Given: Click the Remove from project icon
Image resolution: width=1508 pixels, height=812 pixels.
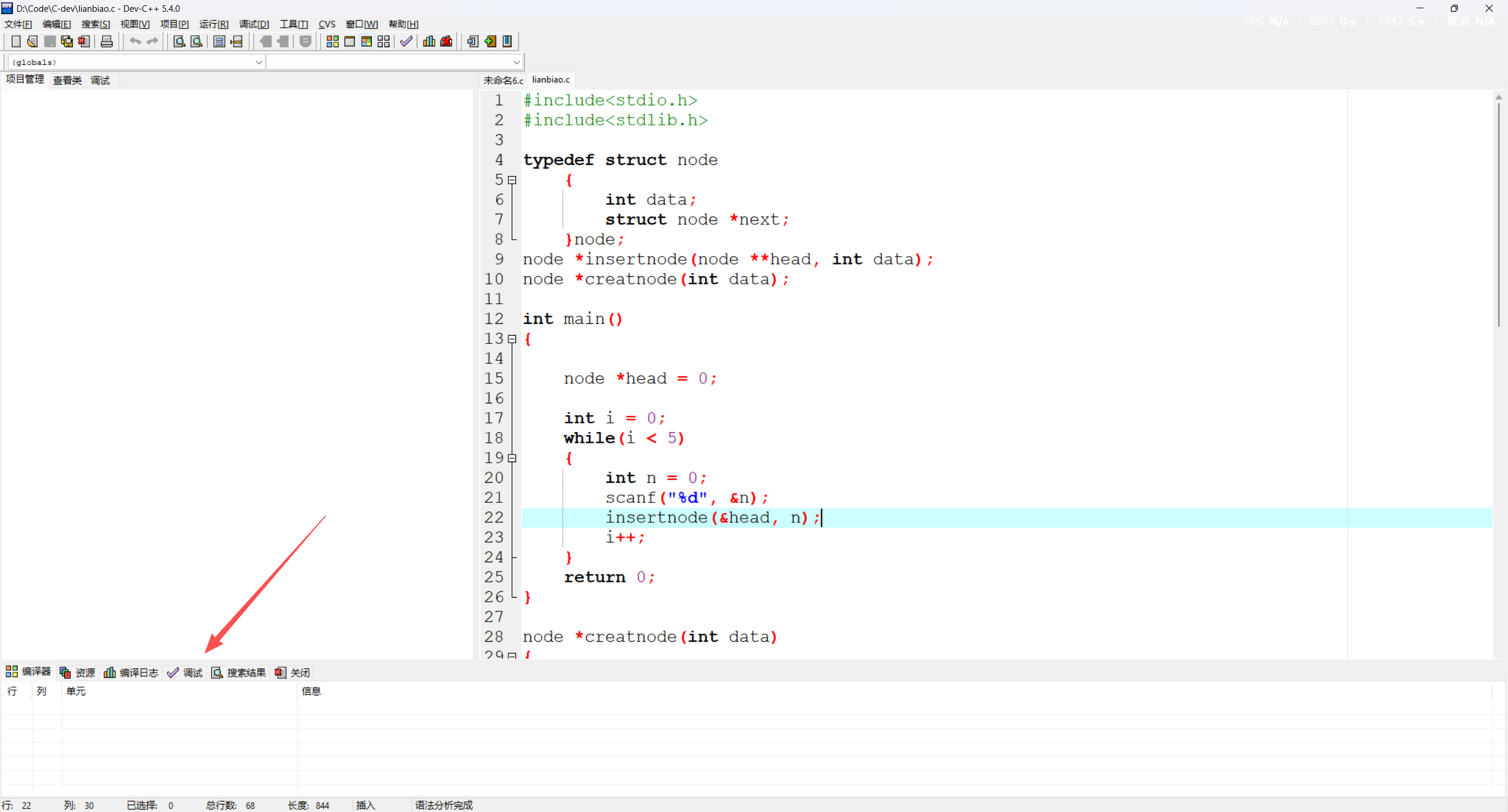Looking at the screenshot, I should pos(507,41).
